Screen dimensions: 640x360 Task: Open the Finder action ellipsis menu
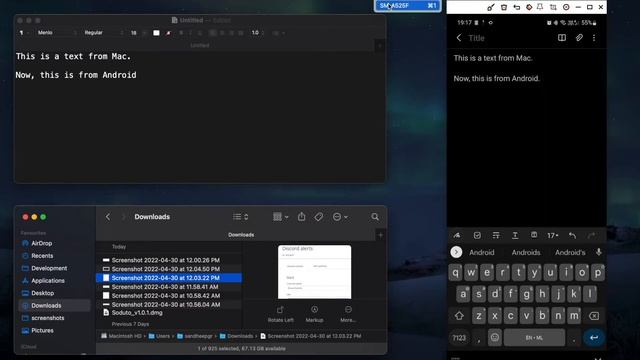click(x=340, y=217)
